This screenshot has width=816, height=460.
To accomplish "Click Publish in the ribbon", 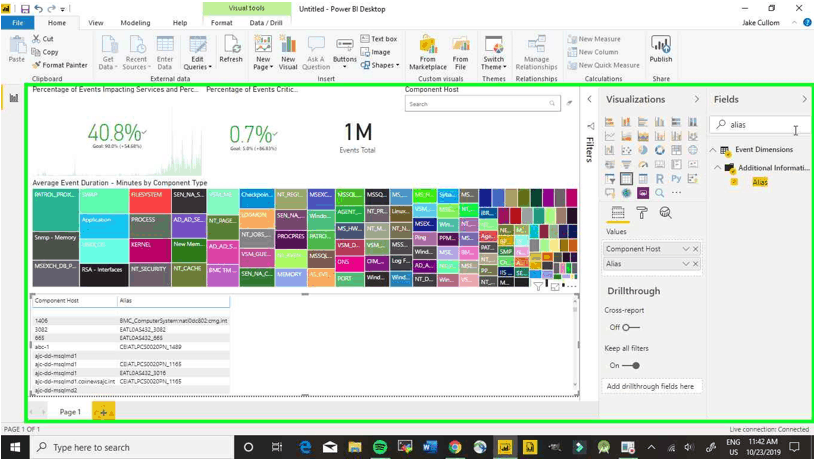I will click(660, 49).
